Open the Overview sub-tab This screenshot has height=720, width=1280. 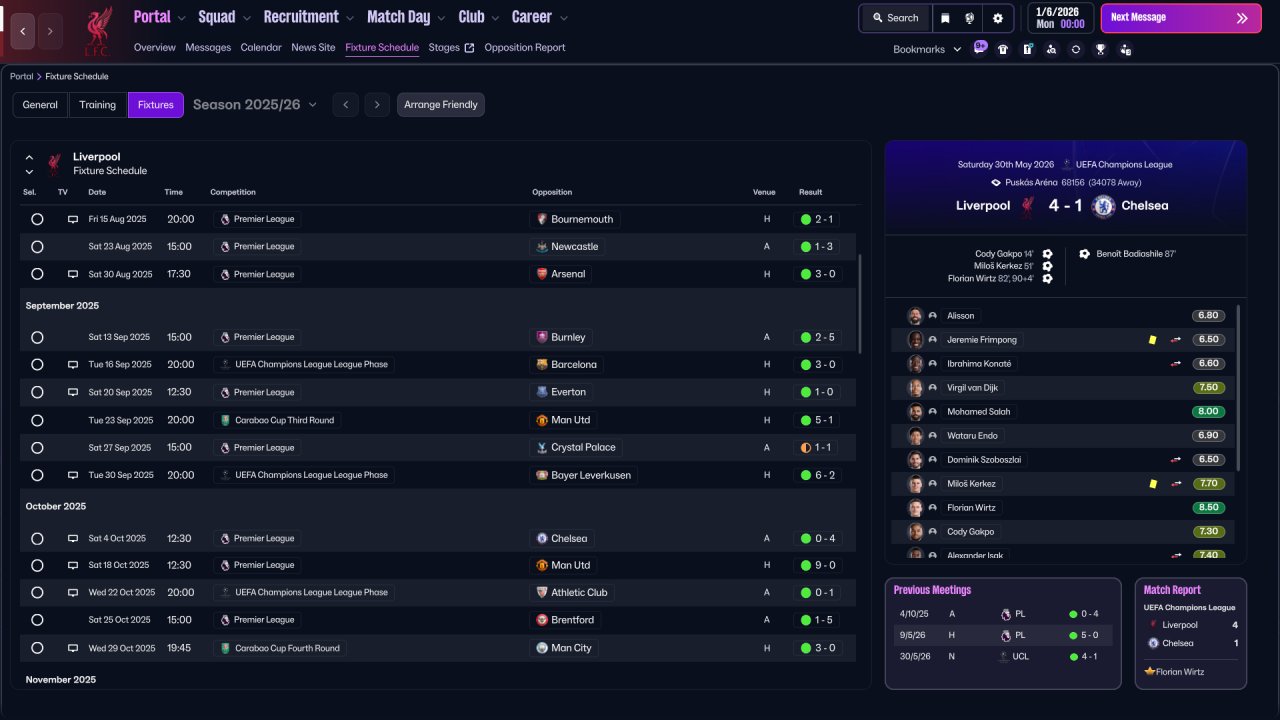tap(154, 48)
